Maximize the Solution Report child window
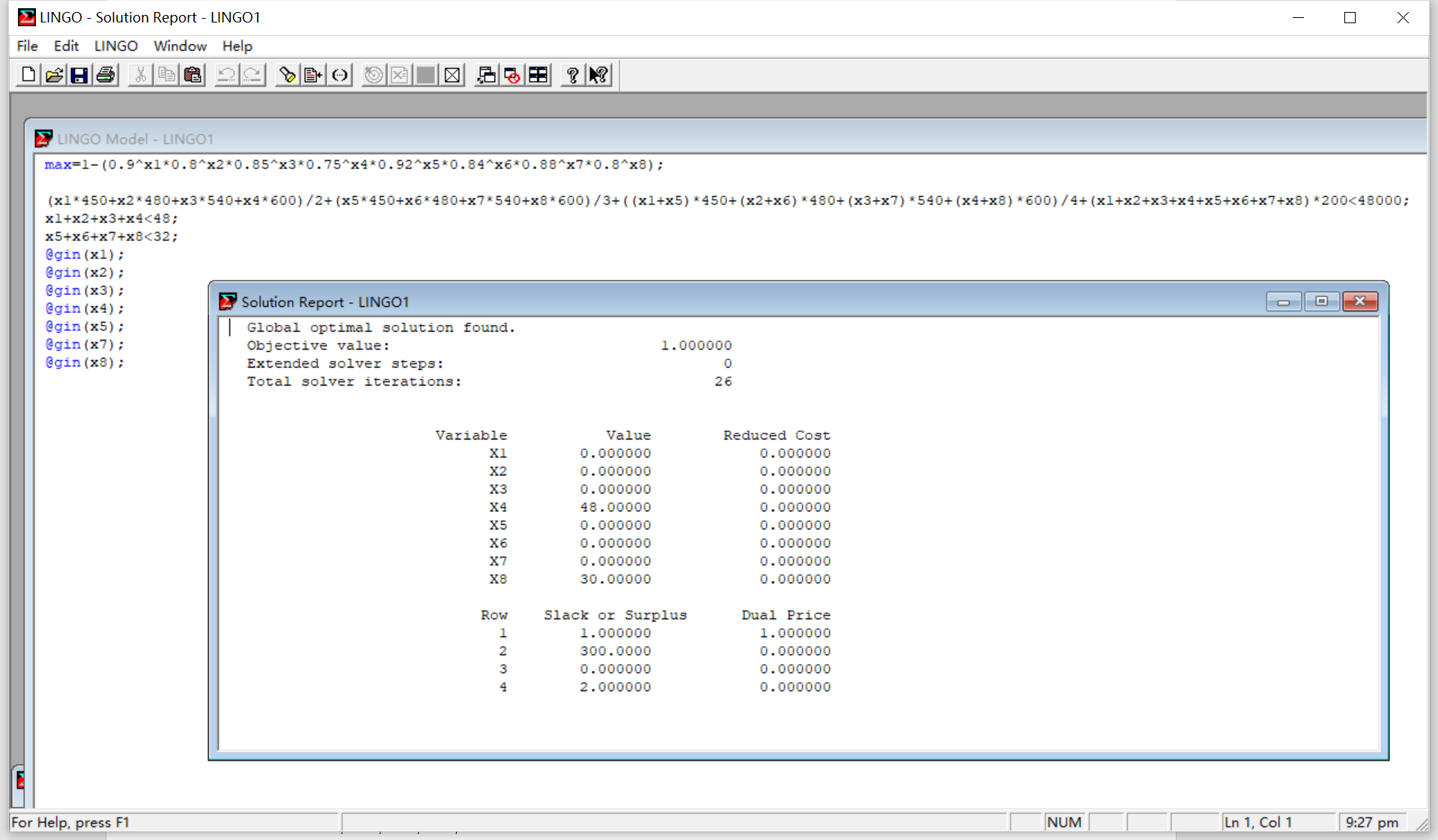Screen dimensions: 1438x840 (x=1322, y=302)
